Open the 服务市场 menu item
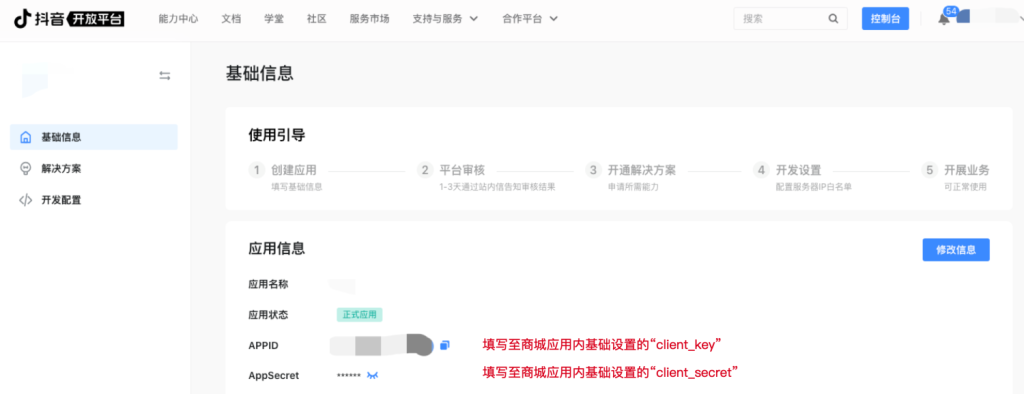The image size is (1024, 394). tap(370, 19)
